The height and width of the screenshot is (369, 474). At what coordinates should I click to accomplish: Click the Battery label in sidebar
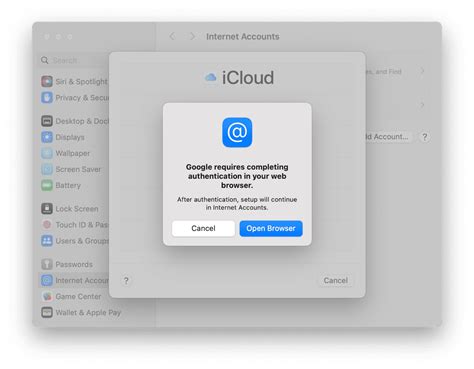click(x=68, y=185)
